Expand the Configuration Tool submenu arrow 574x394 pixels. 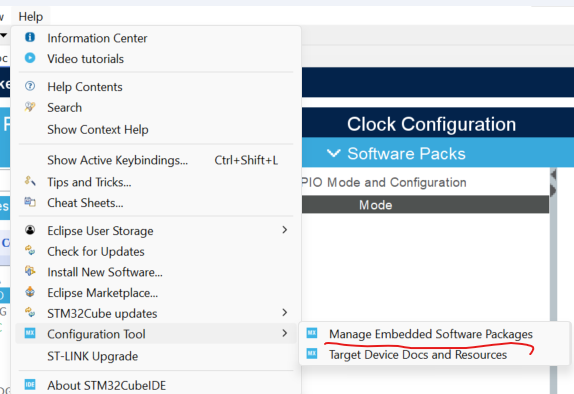point(285,333)
